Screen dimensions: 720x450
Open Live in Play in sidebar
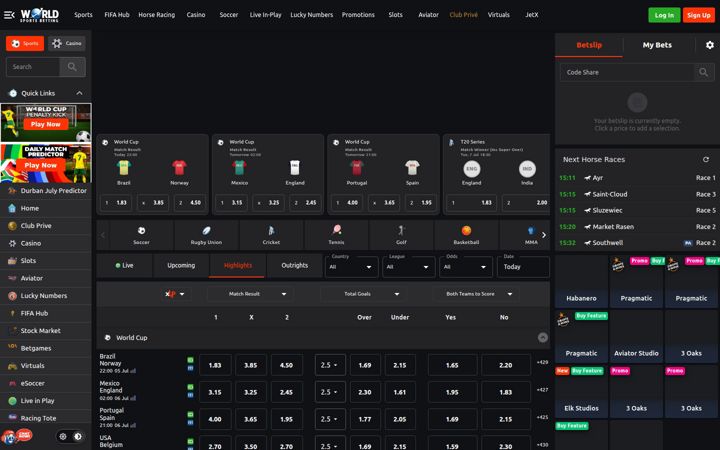click(x=45, y=400)
